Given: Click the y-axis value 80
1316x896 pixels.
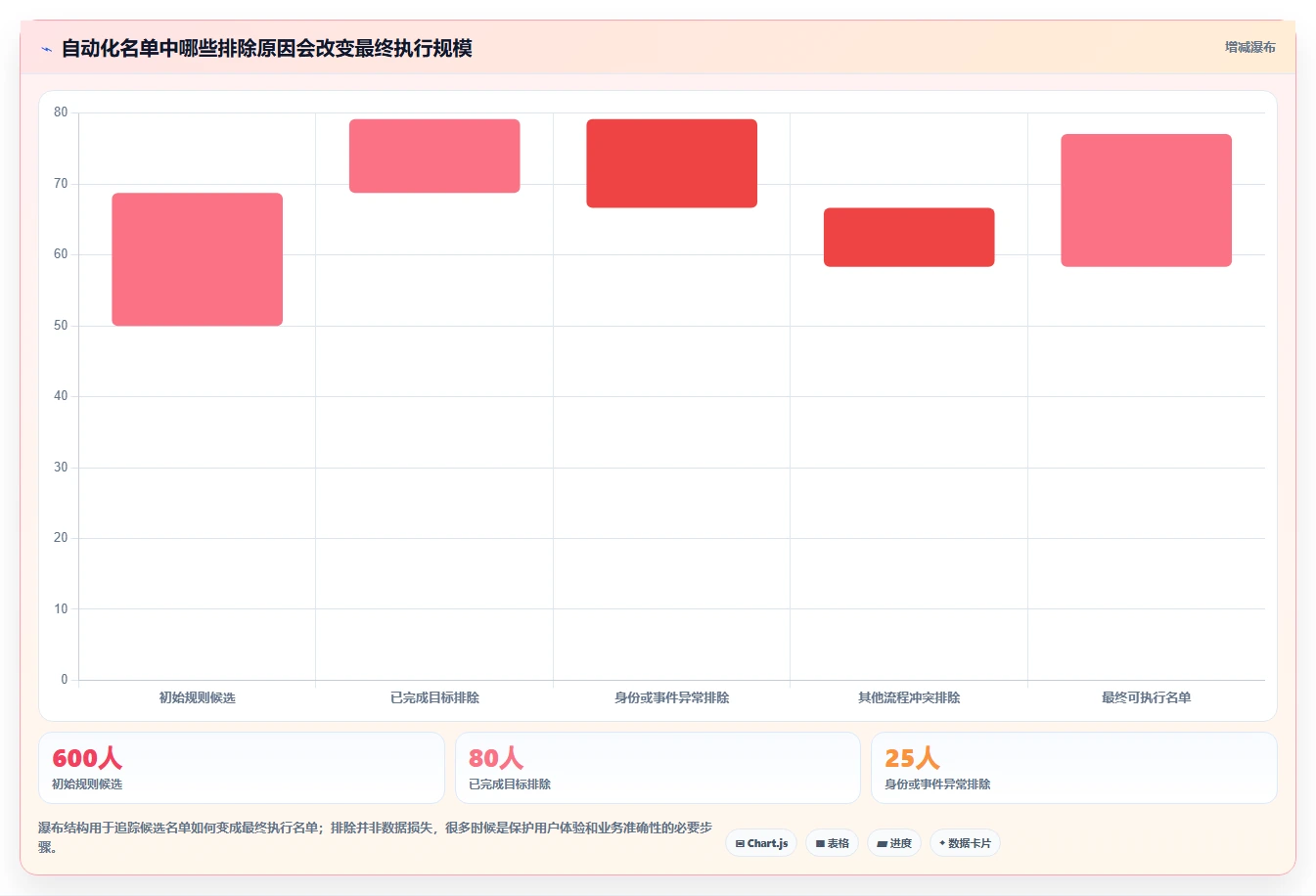Looking at the screenshot, I should click(x=61, y=112).
